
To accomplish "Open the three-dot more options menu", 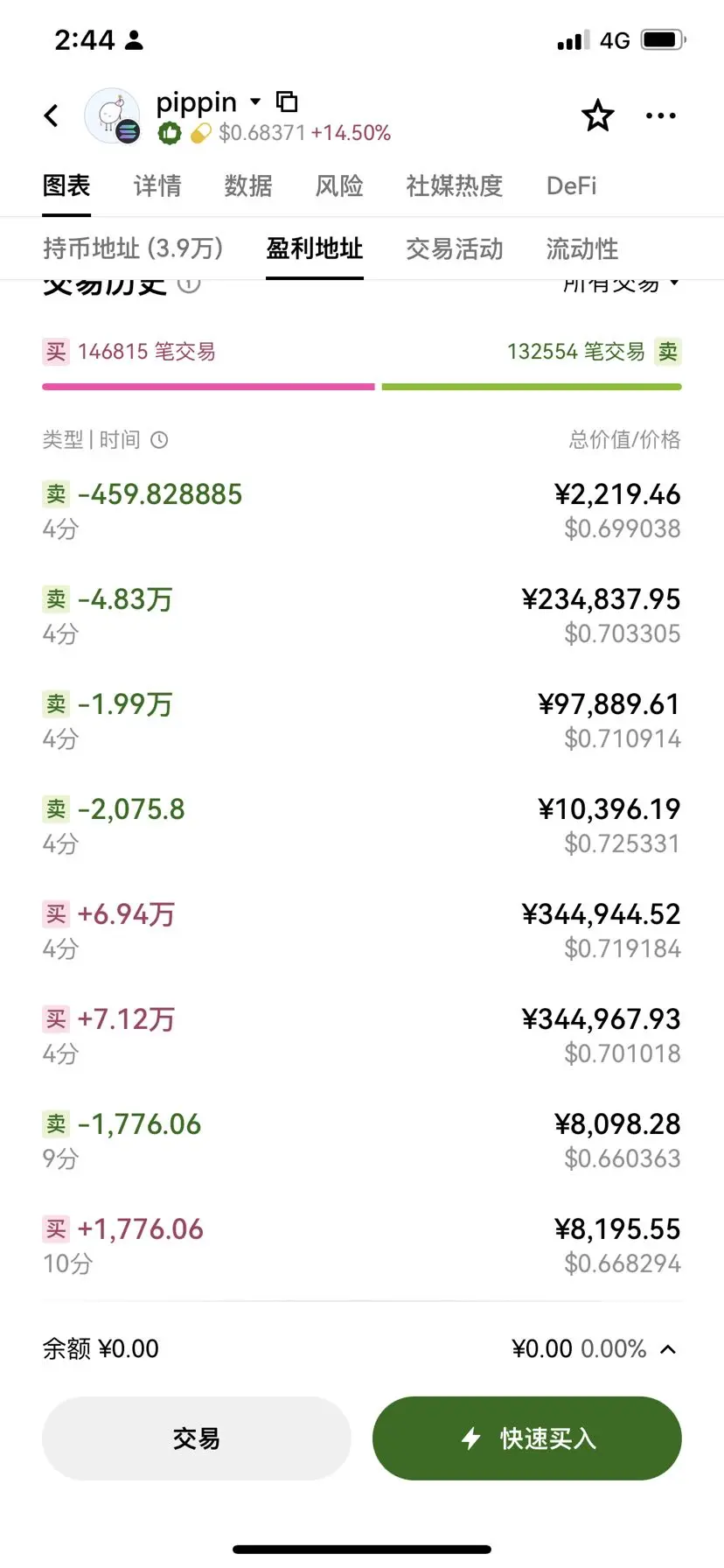I will coord(660,115).
